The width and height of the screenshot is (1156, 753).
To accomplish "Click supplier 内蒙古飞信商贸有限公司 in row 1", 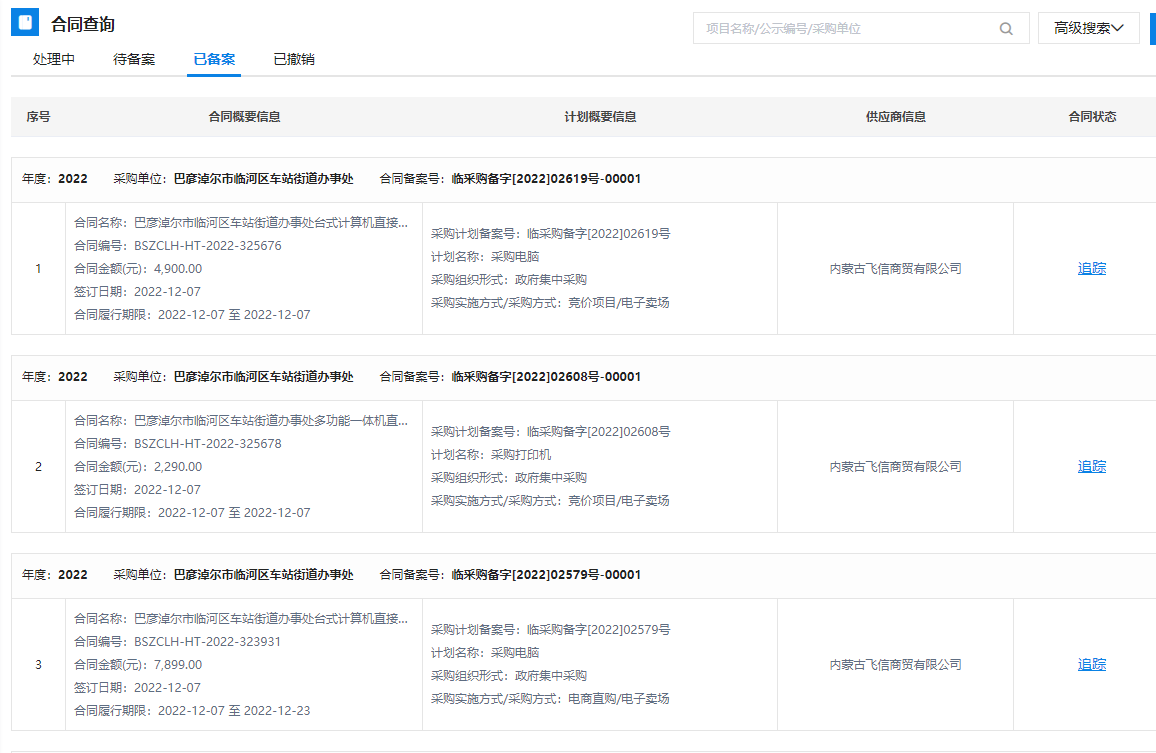I will [x=896, y=268].
